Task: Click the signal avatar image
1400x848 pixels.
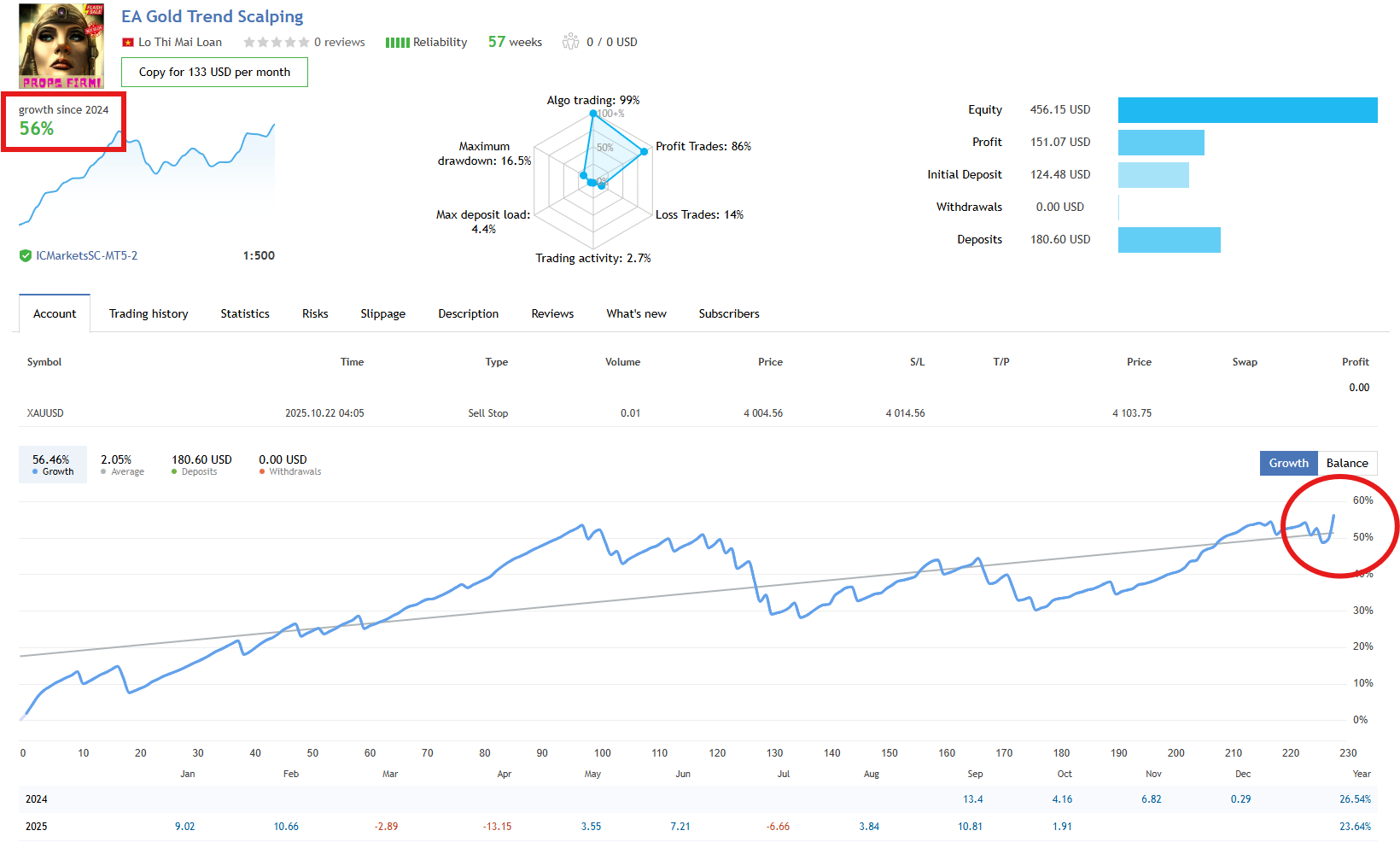Action: [61, 46]
